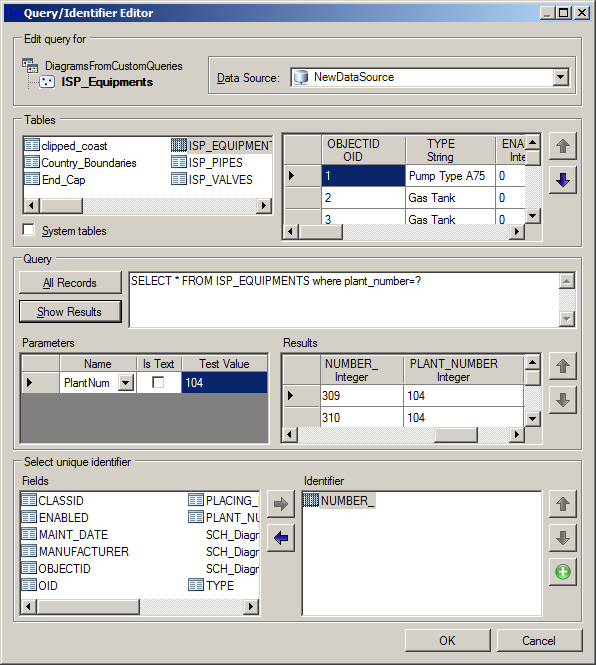Click Tables list scrollbar left arrow

point(31,206)
